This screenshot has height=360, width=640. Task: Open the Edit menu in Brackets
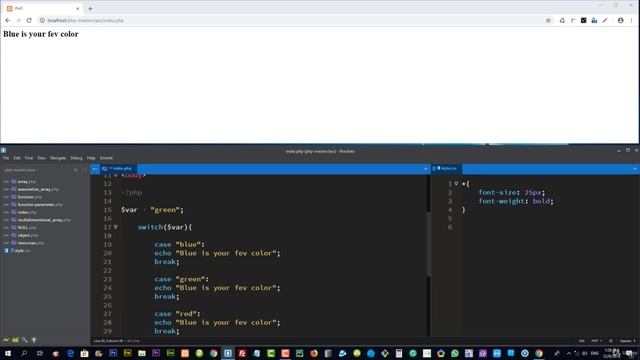(x=17, y=158)
